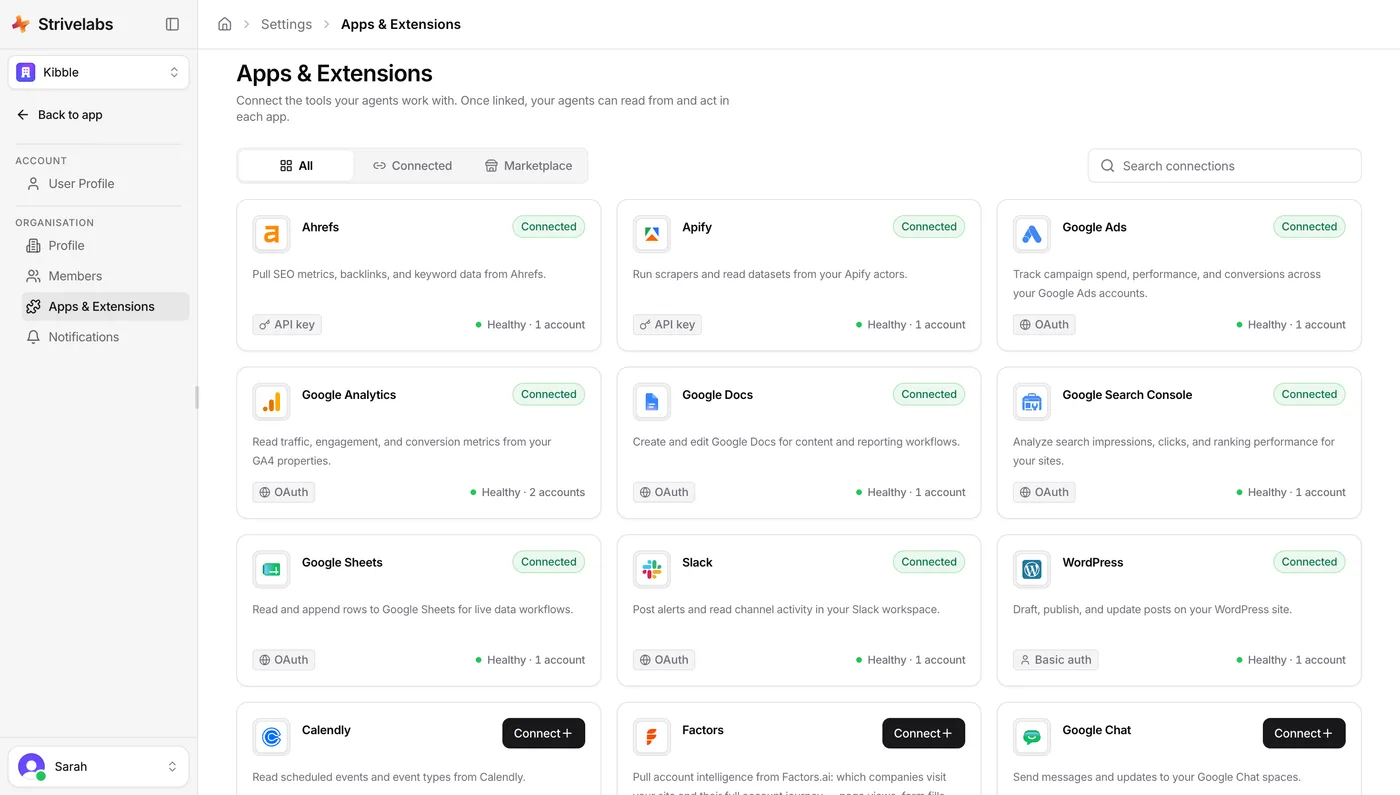This screenshot has height=795, width=1400.
Task: Click the Notifications bell icon in the sidebar
Action: coord(33,337)
